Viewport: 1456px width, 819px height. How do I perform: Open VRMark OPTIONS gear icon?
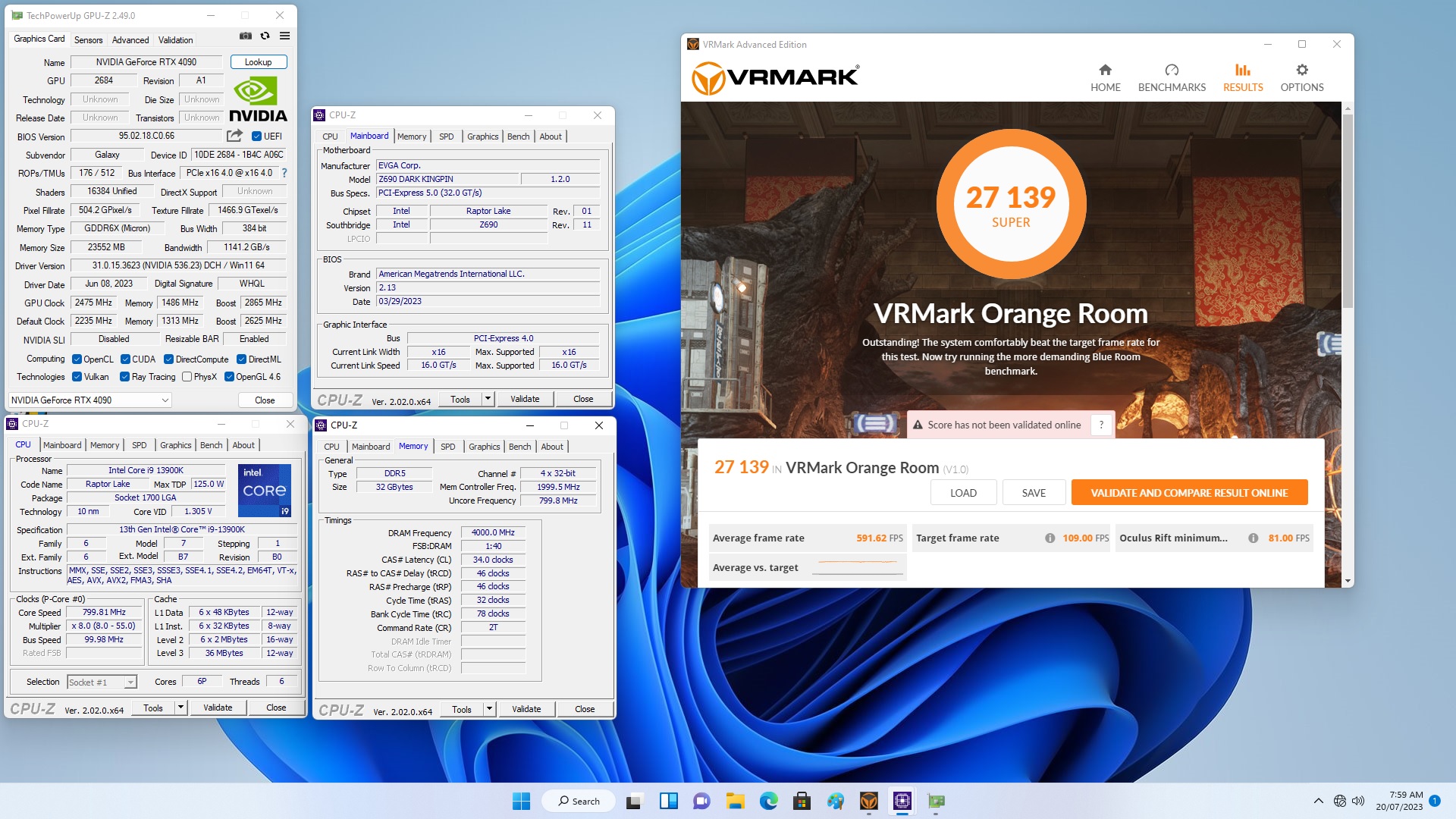click(1302, 70)
